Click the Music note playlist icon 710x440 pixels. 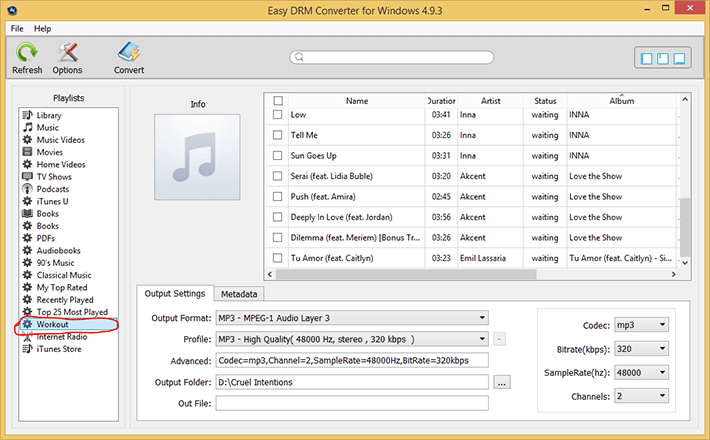click(x=28, y=127)
